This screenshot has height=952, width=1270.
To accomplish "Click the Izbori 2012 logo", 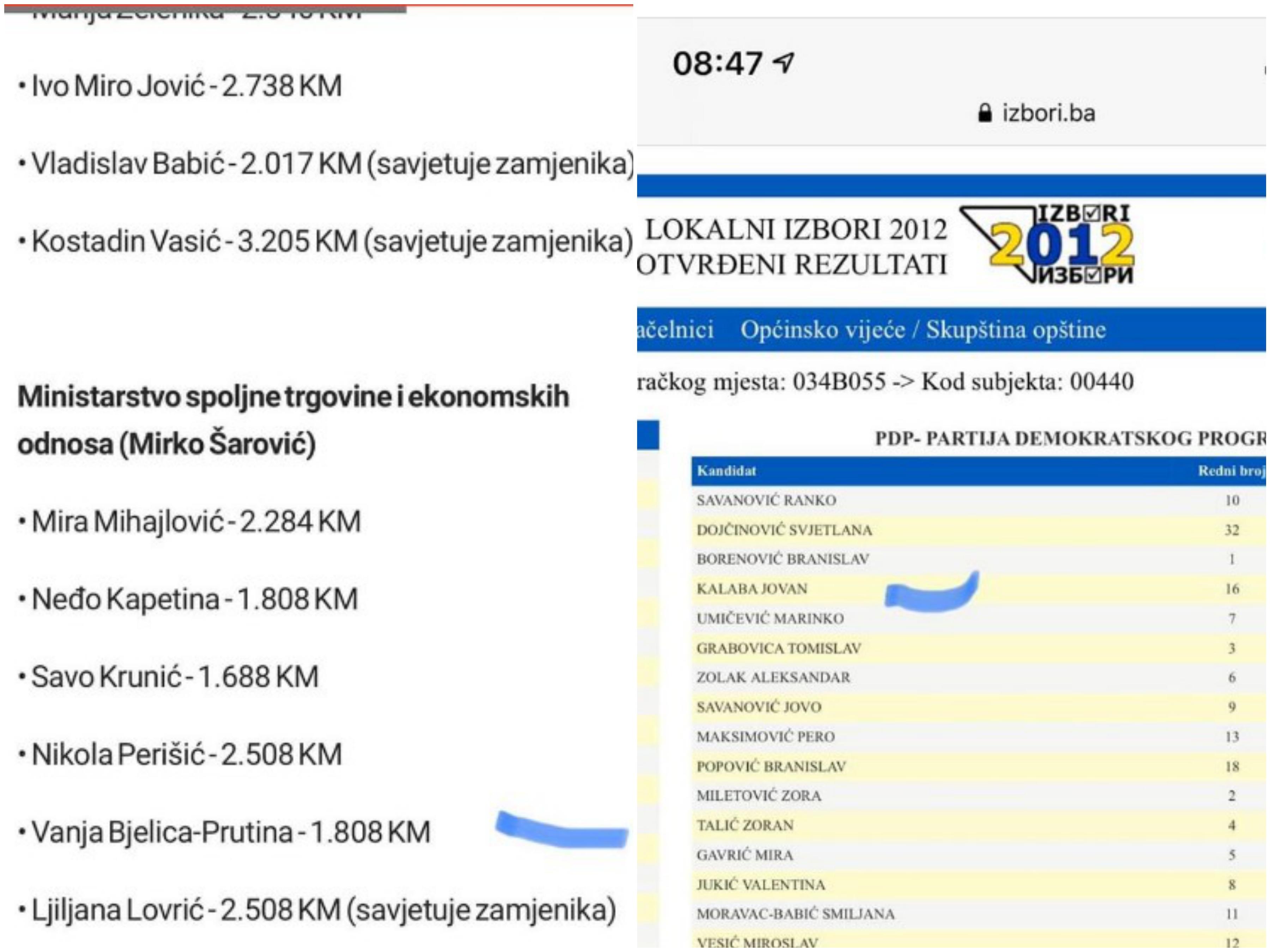I will (1048, 244).
